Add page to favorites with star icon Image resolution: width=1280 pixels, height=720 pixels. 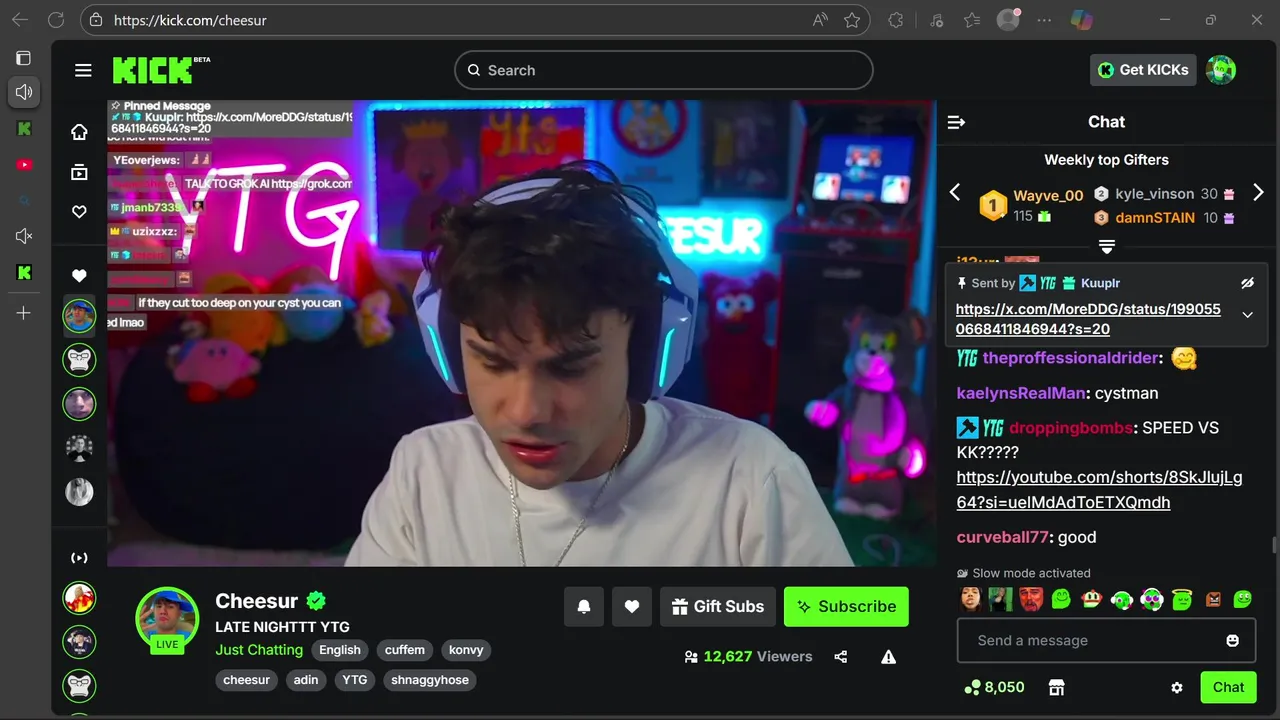coord(852,20)
